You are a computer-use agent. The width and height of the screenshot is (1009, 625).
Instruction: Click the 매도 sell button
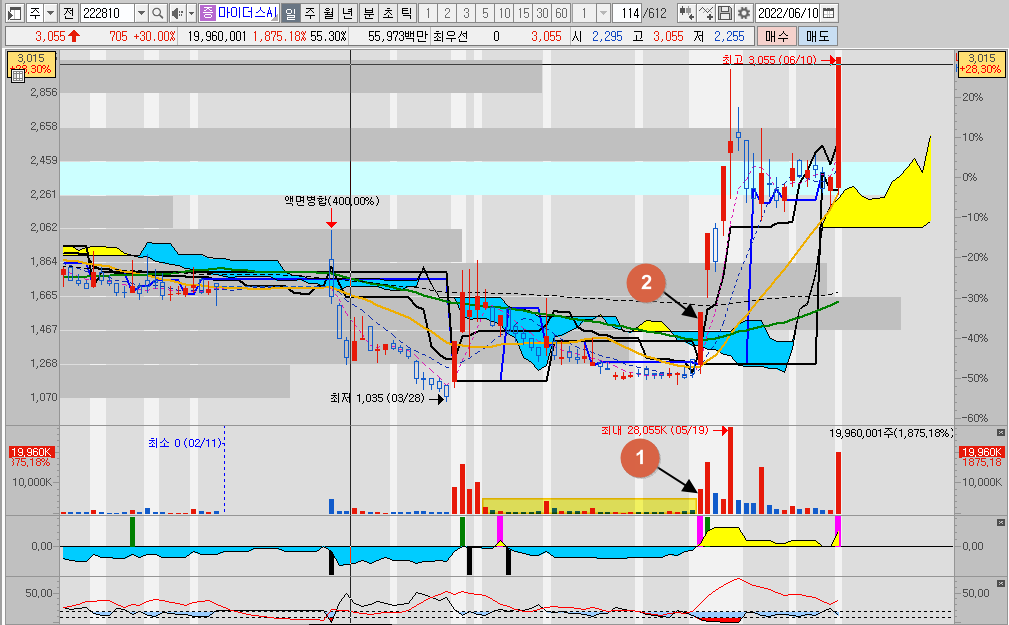[x=817, y=37]
